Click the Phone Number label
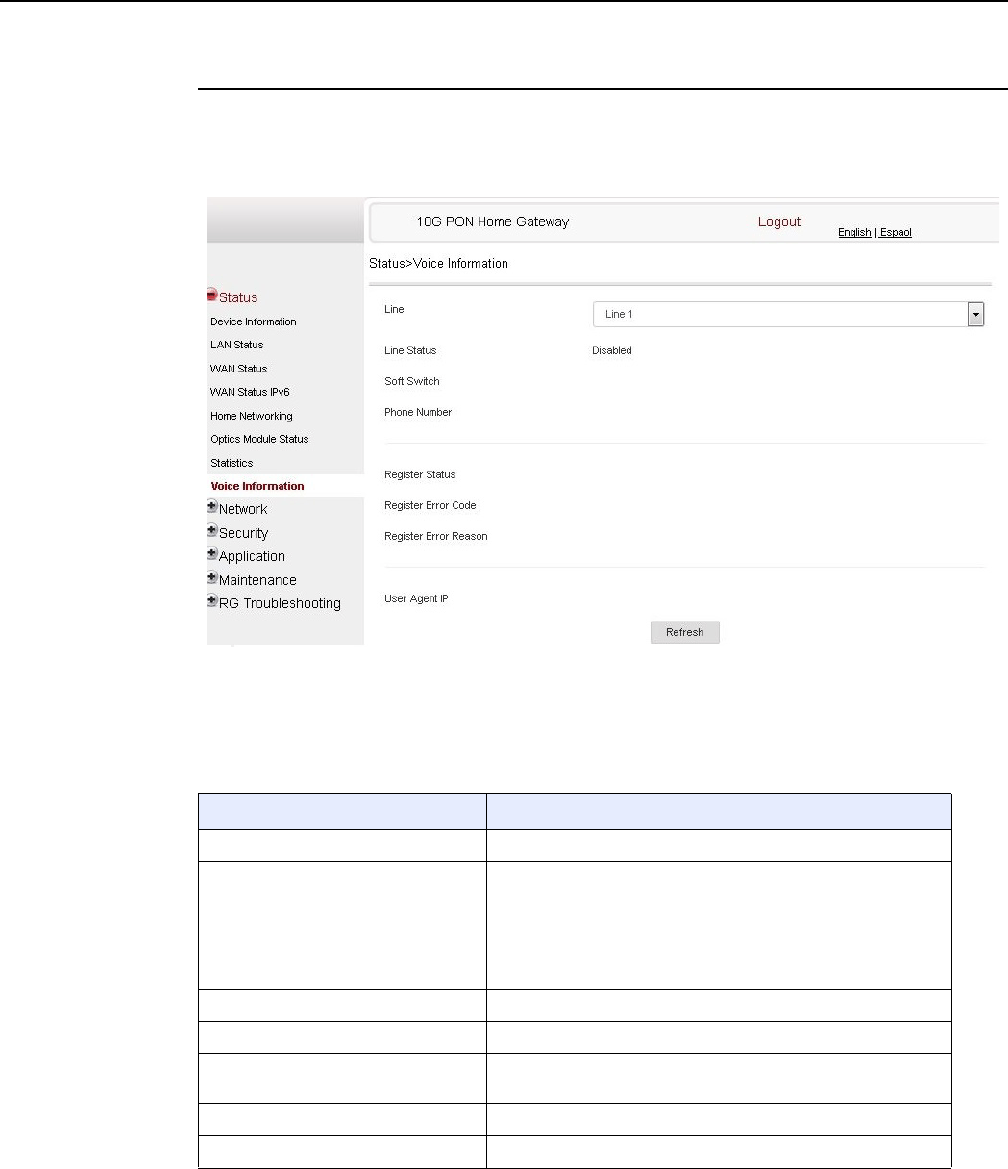 418,412
